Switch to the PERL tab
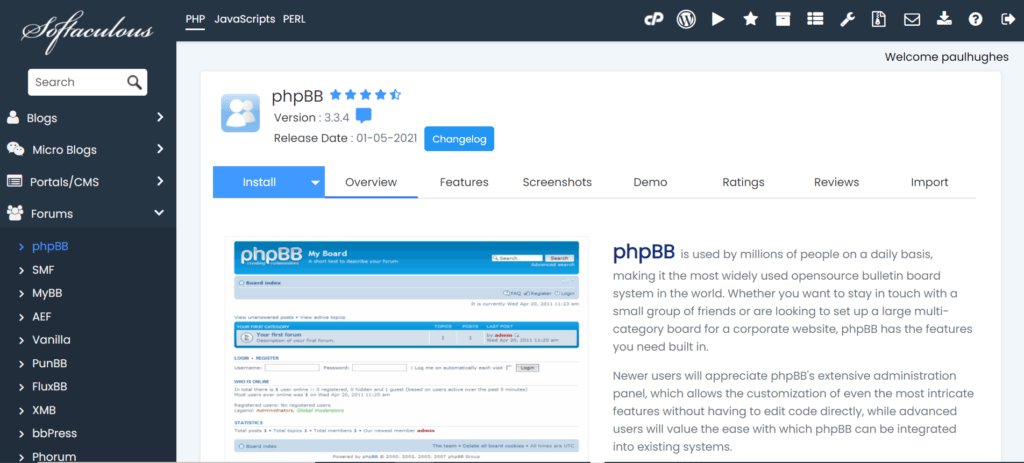 [x=294, y=19]
